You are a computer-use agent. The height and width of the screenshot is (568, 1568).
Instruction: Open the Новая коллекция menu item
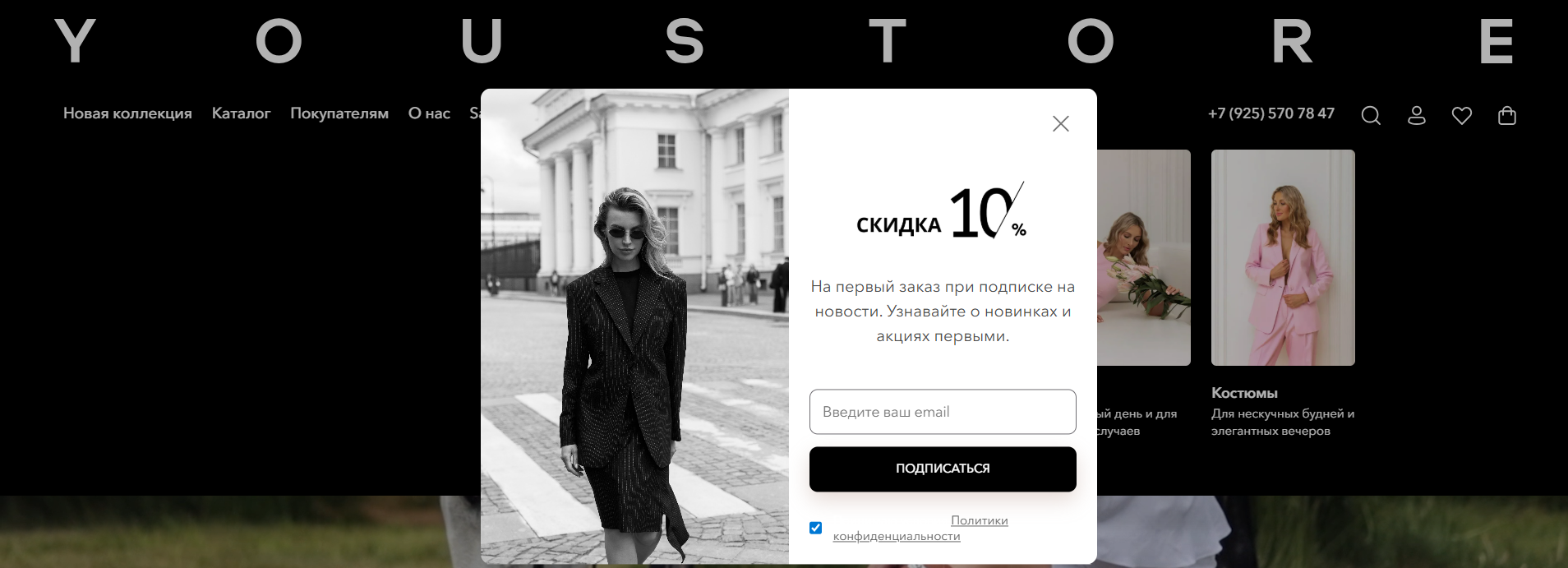point(127,113)
